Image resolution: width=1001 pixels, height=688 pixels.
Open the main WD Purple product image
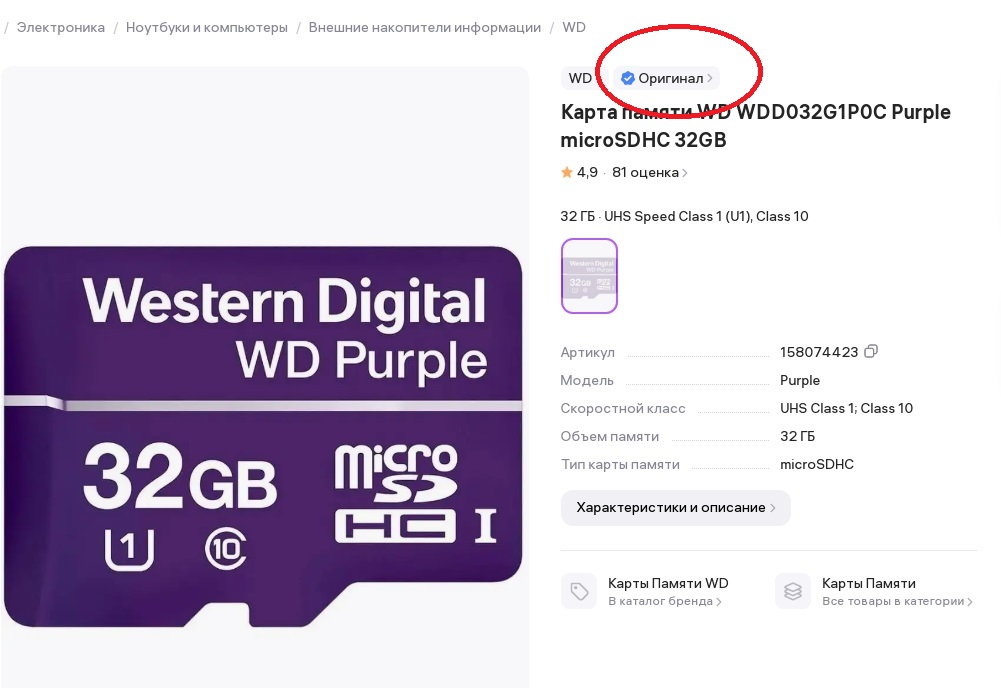pos(264,377)
